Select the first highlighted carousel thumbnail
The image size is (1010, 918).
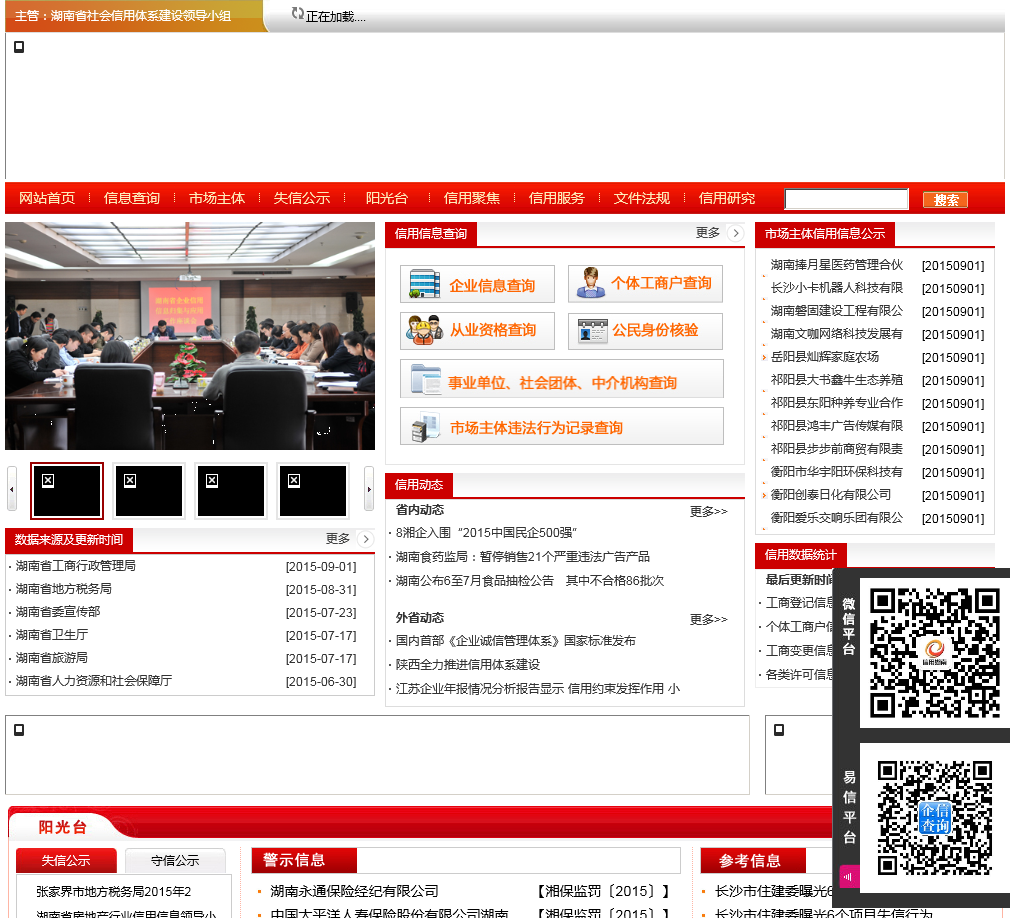click(x=67, y=490)
